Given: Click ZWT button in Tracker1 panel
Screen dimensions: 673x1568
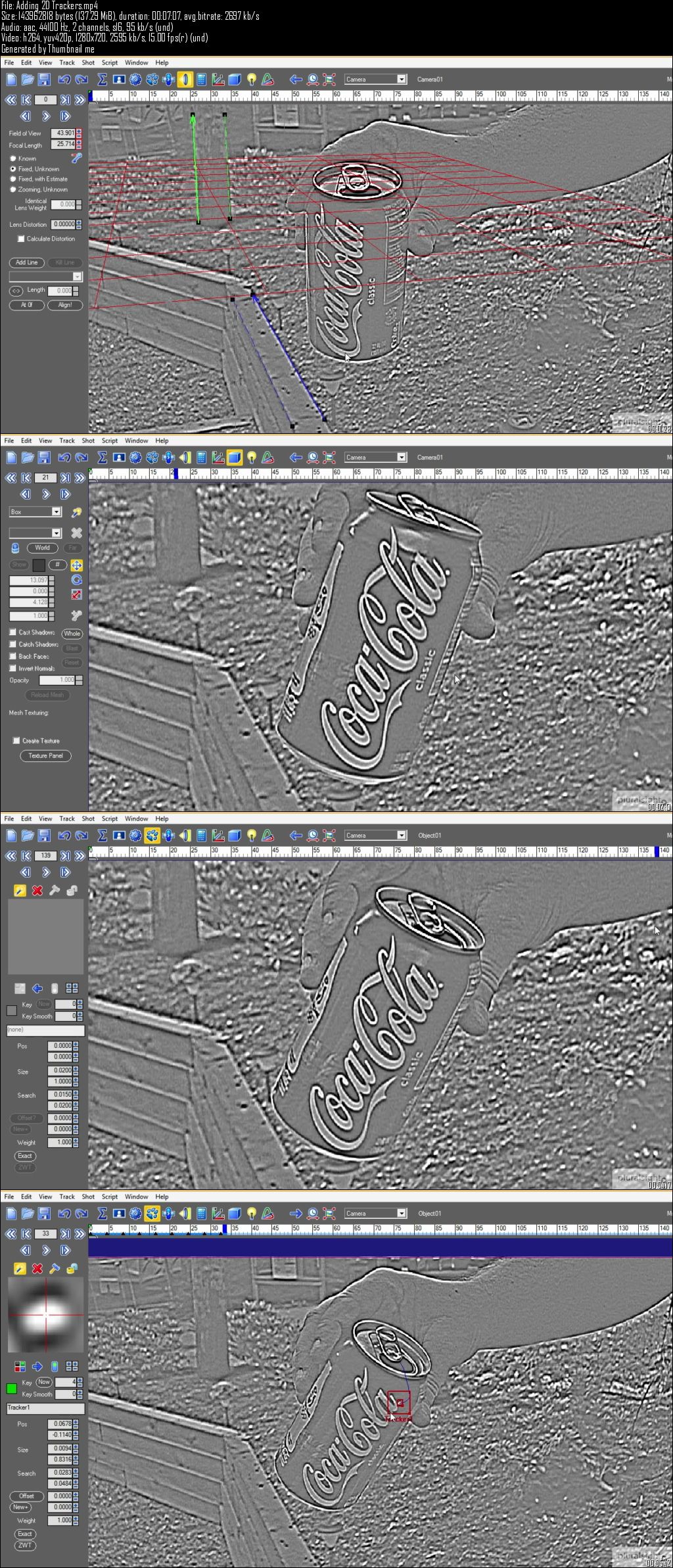Looking at the screenshot, I should click(x=25, y=1546).
